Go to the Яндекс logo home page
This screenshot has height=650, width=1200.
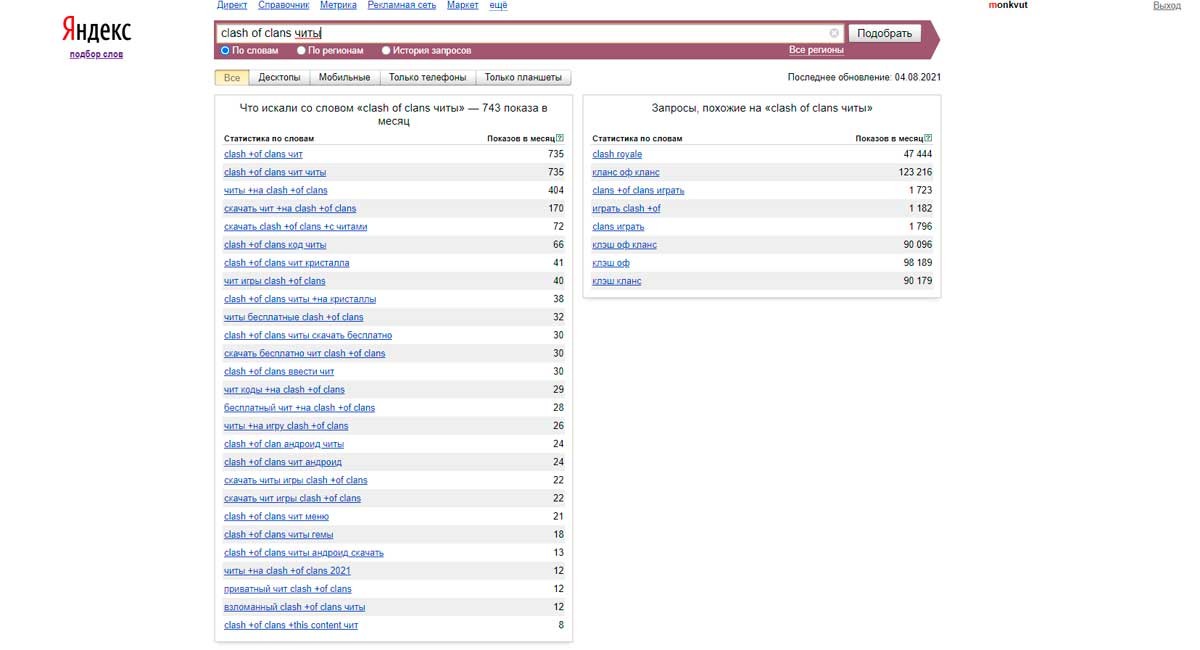click(96, 29)
